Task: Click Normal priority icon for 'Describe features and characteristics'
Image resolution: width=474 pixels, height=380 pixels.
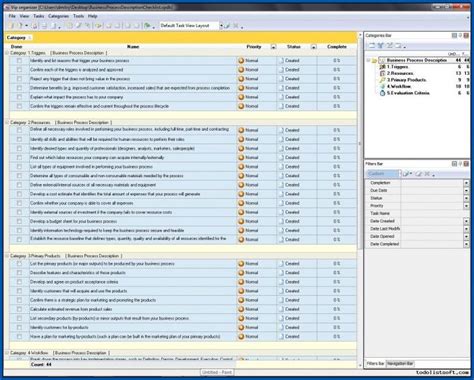Action: [x=241, y=273]
